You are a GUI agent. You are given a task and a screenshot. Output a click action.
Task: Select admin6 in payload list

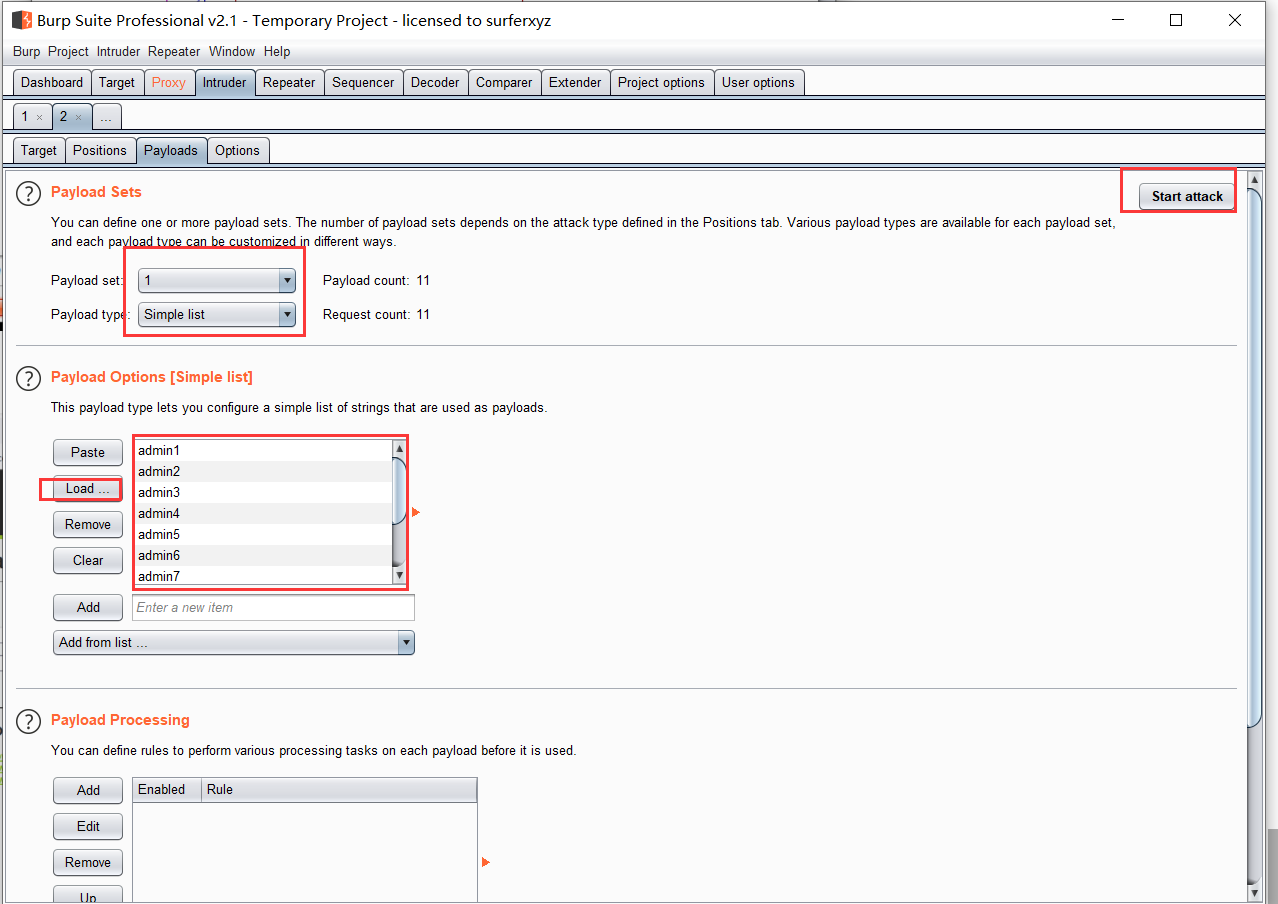point(263,556)
